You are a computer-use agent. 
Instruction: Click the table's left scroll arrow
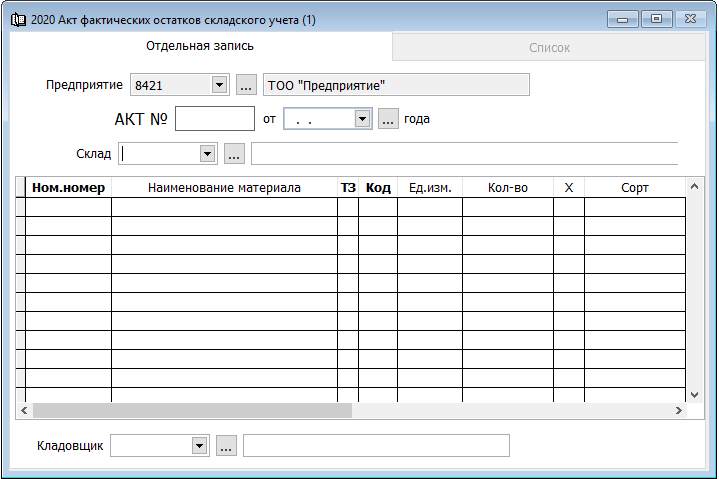23,410
